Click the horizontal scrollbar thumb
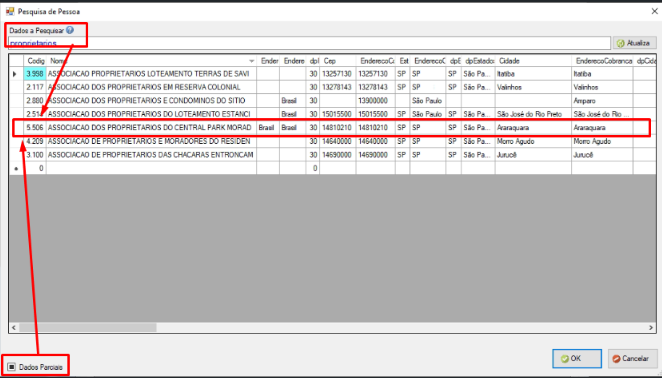This screenshot has height=378, width=662. coord(88,328)
